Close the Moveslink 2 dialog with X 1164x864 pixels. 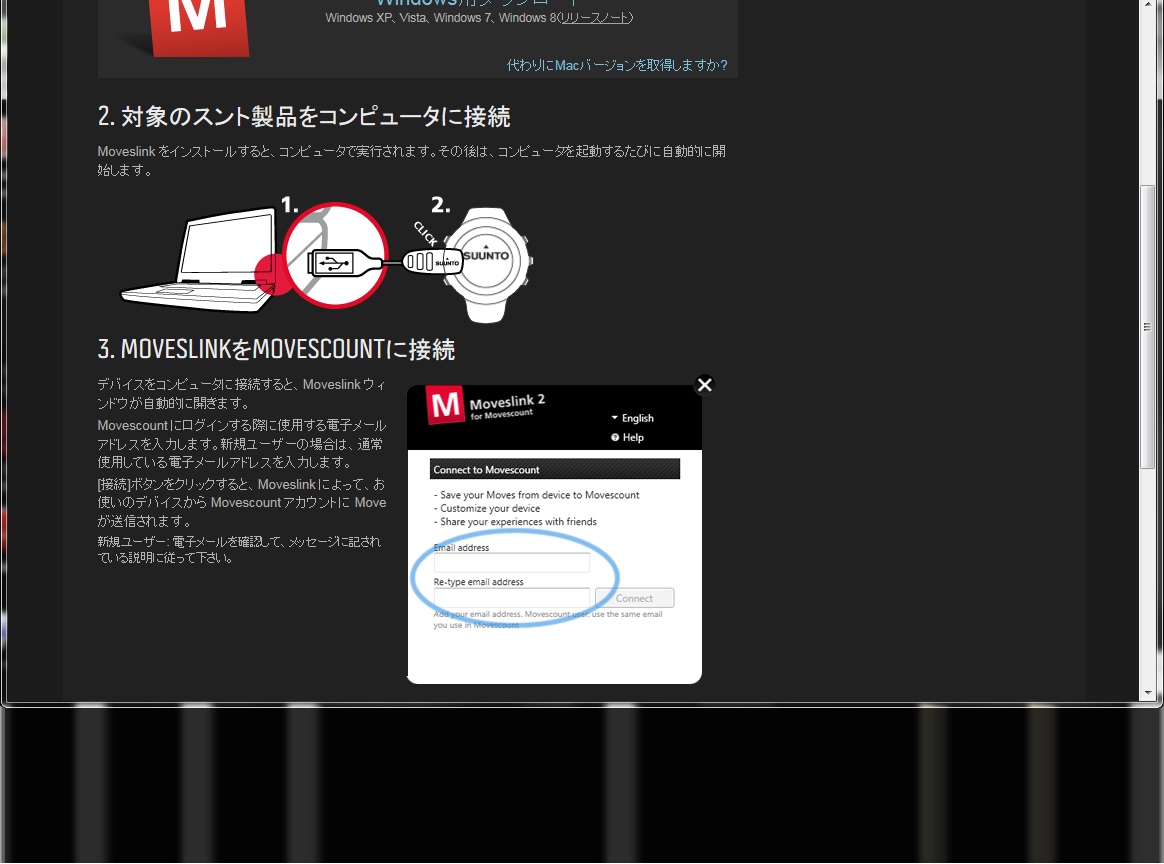pyautogui.click(x=704, y=384)
